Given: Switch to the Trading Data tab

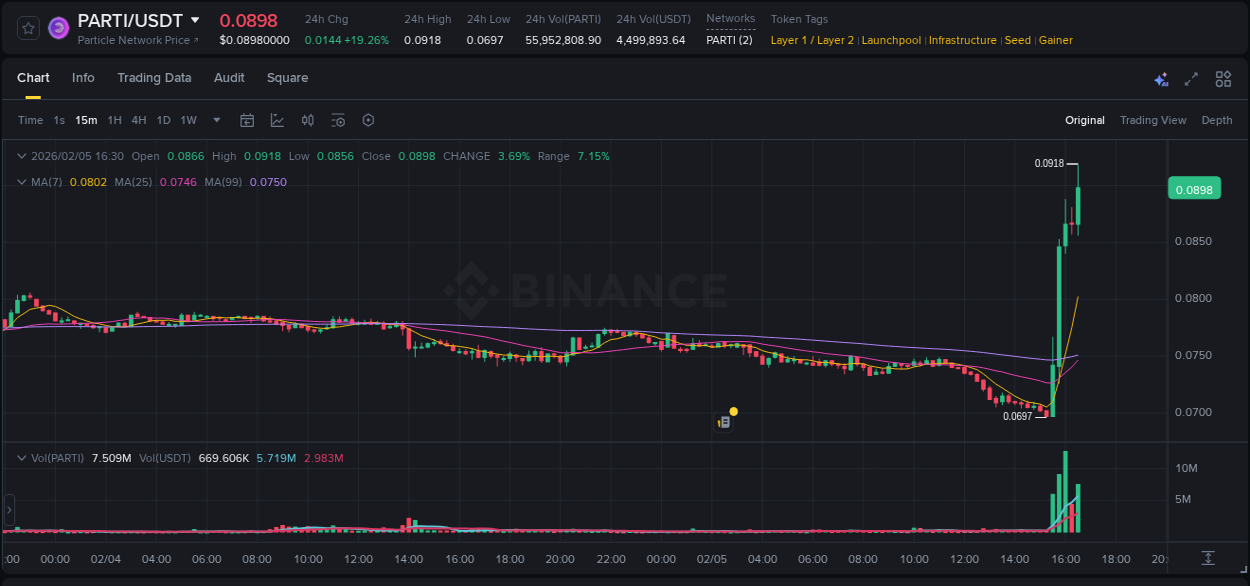Looking at the screenshot, I should 154,78.
